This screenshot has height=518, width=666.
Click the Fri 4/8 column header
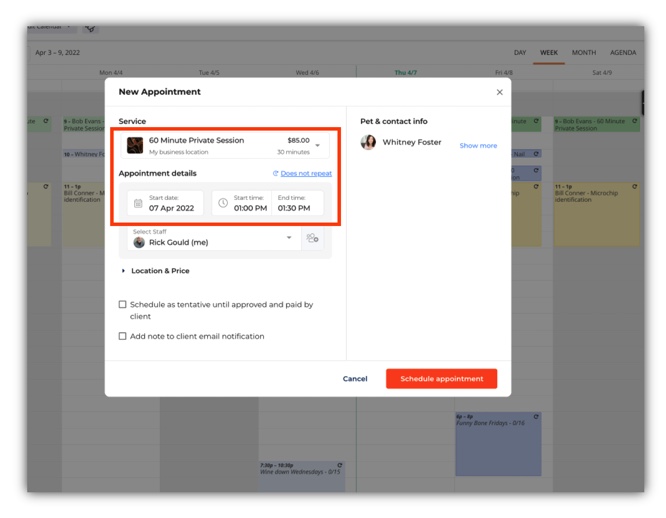click(x=504, y=73)
